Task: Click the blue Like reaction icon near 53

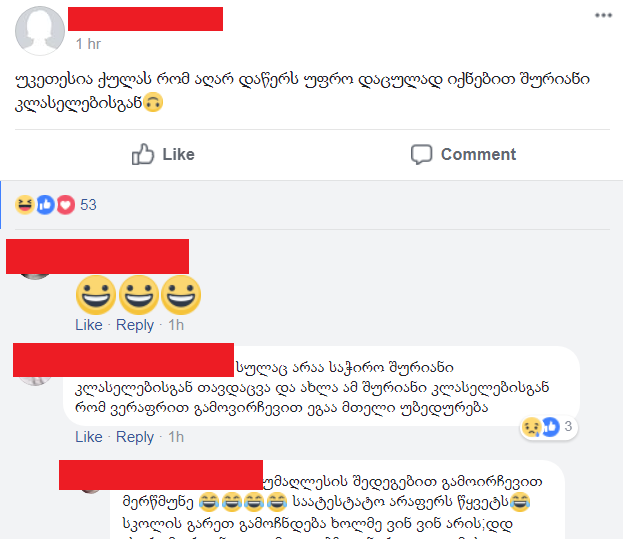Action: pos(45,205)
